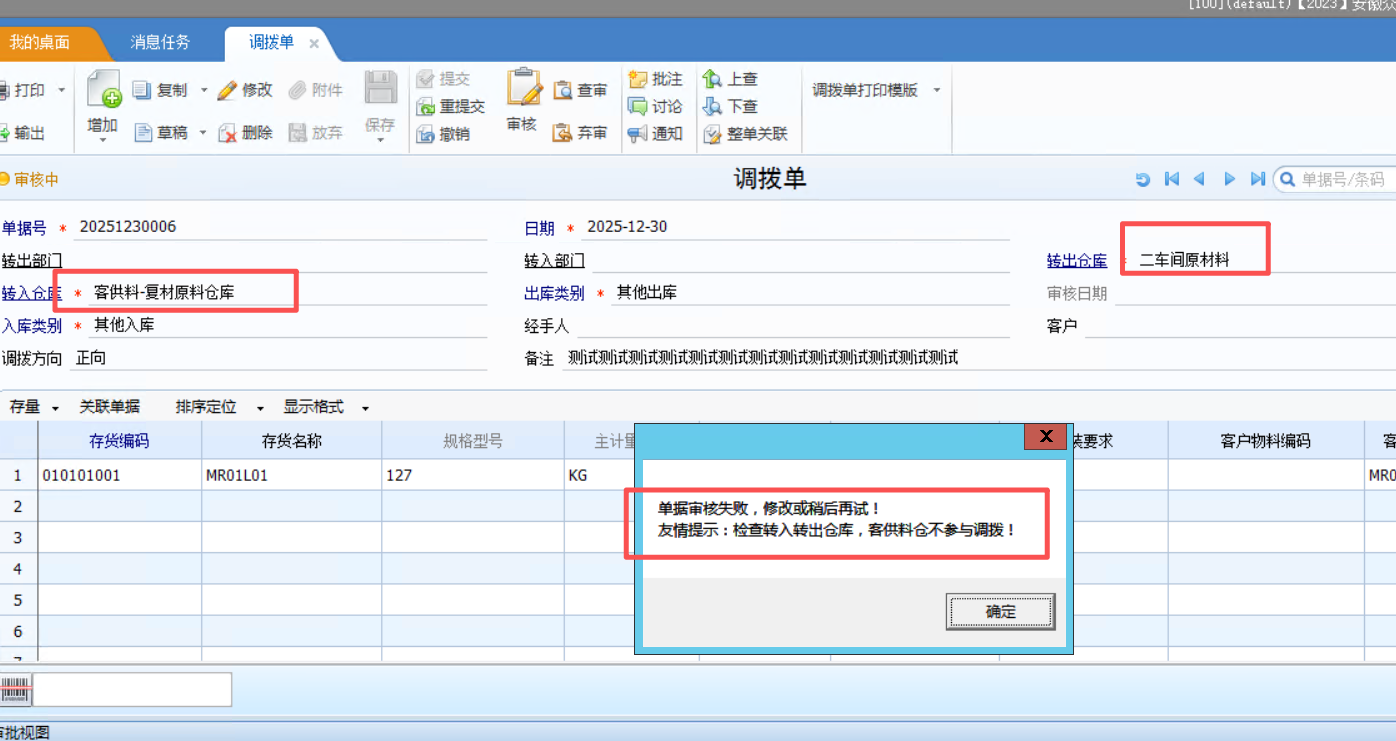Click the 上查 trace-up icon

click(x=712, y=79)
